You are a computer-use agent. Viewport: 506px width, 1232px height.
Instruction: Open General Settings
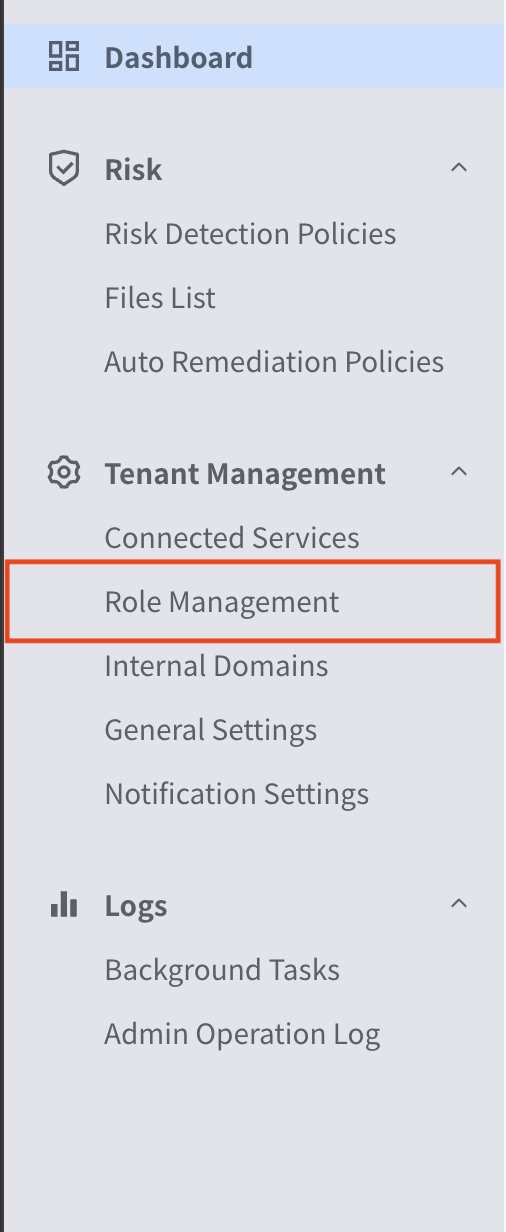coord(211,730)
